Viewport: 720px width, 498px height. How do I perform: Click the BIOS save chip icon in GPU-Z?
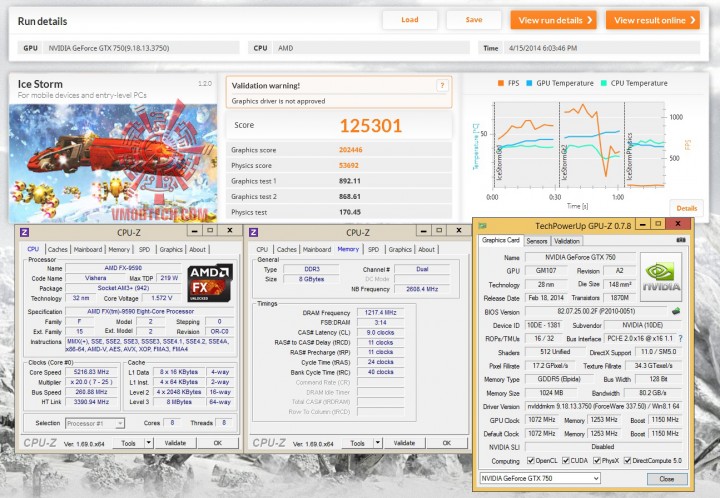coord(675,311)
